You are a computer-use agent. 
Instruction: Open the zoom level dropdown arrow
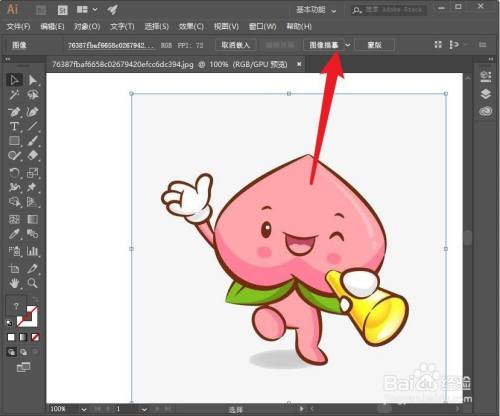(x=84, y=409)
